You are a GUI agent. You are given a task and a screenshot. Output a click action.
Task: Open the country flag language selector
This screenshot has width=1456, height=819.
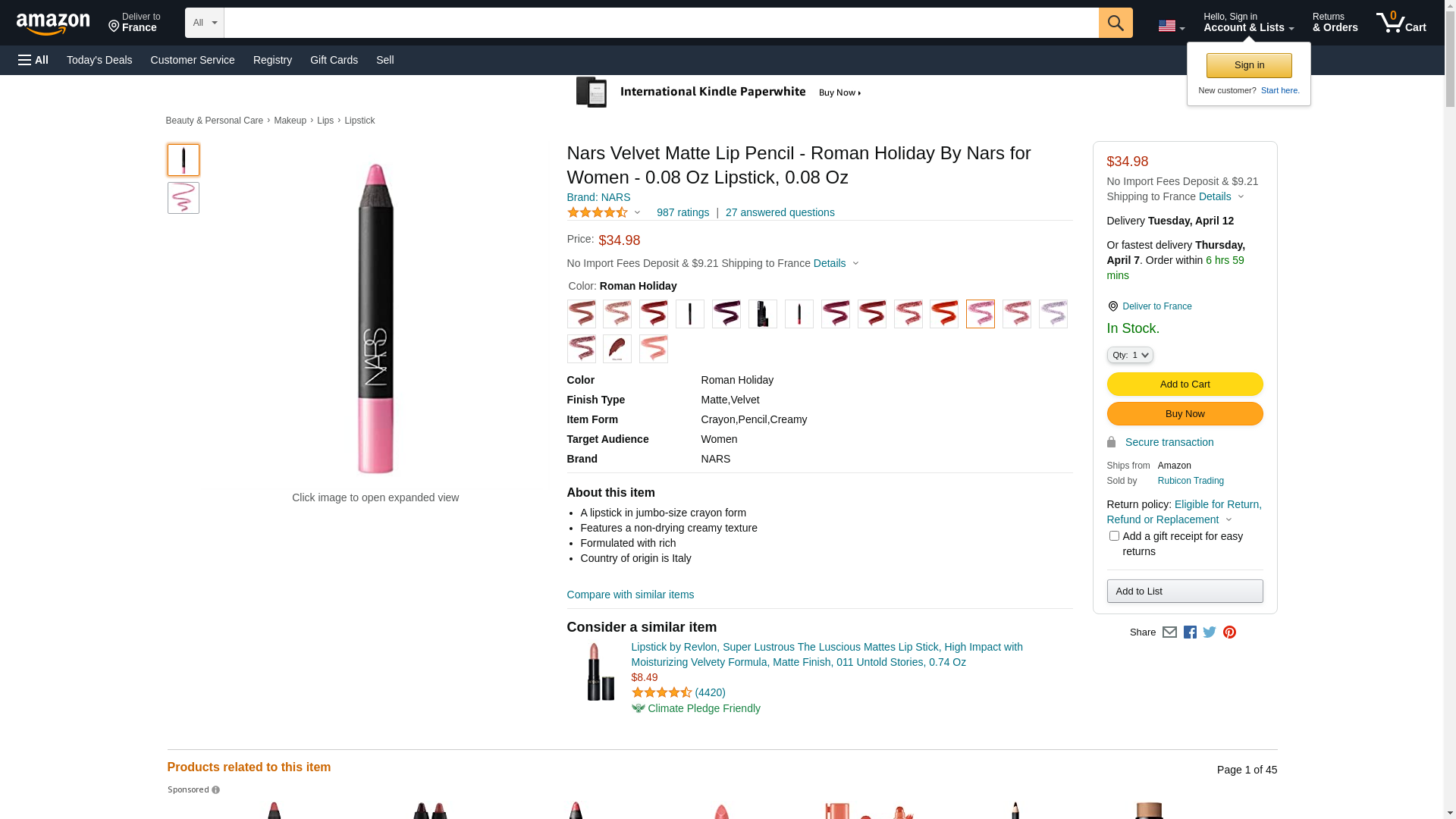tap(1171, 26)
